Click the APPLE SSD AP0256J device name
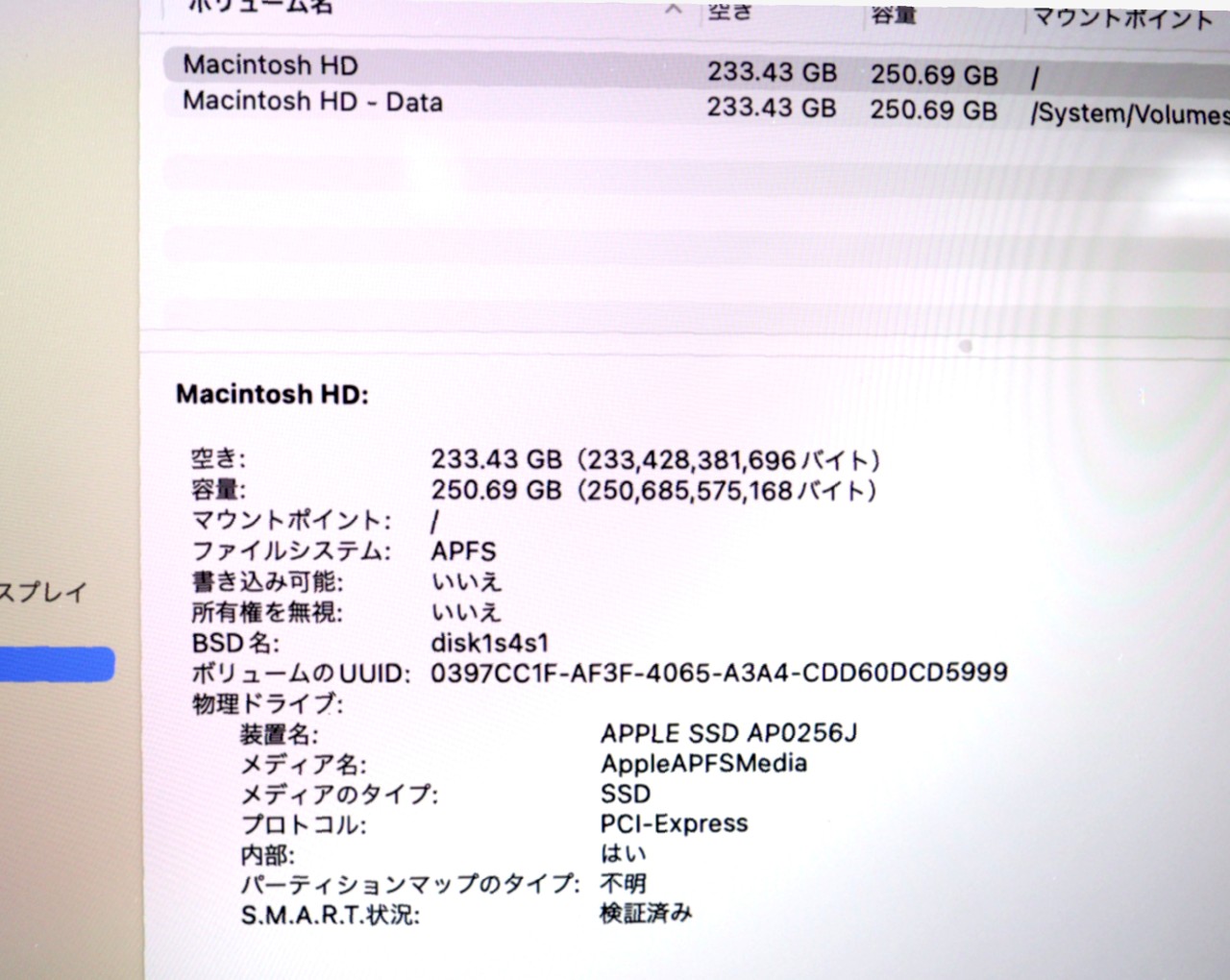The image size is (1230, 980). pyautogui.click(x=728, y=734)
